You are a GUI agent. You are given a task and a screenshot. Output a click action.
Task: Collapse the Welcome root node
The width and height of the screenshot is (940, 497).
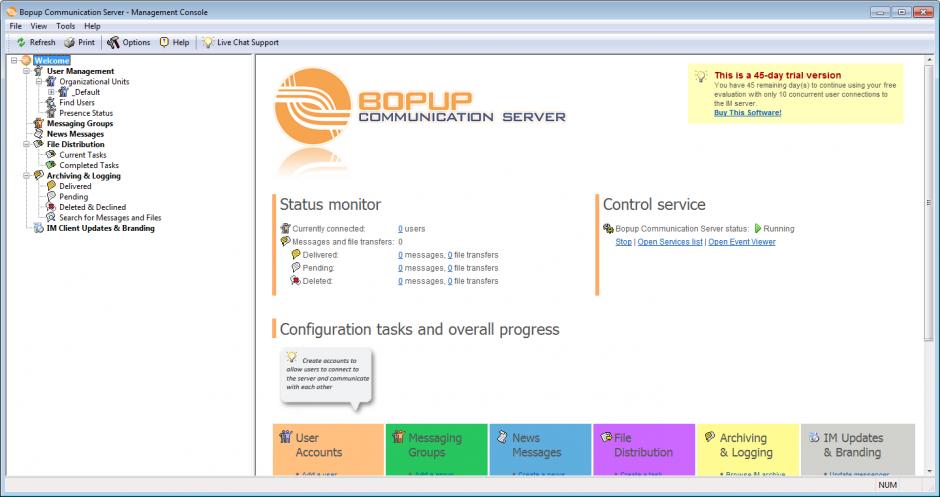pos(14,61)
